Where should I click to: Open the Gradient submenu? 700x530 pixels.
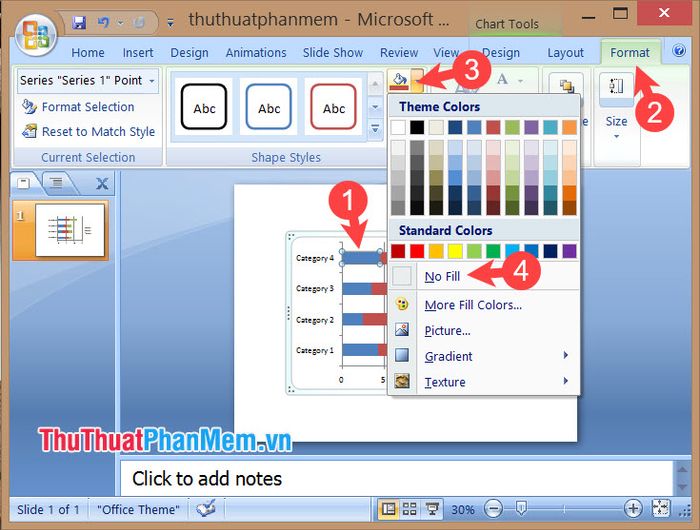click(484, 356)
